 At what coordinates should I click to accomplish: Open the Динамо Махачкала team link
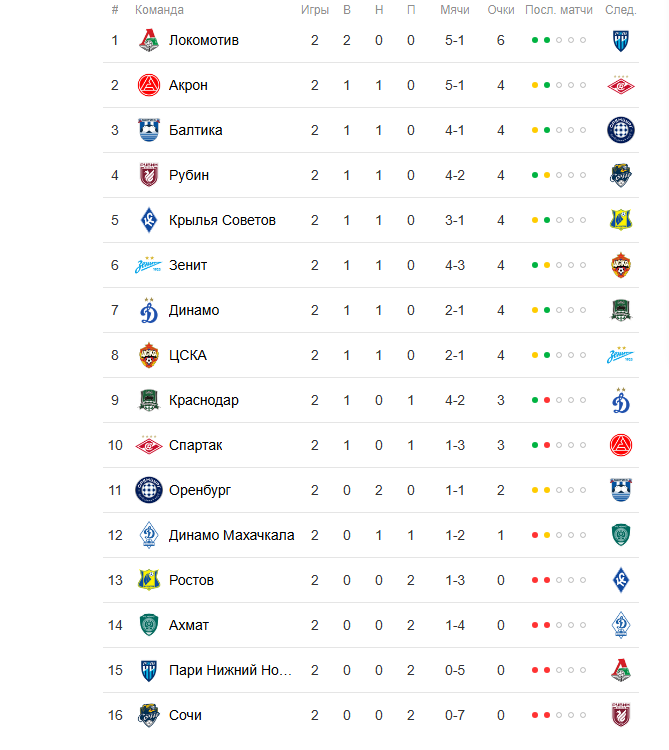click(231, 535)
